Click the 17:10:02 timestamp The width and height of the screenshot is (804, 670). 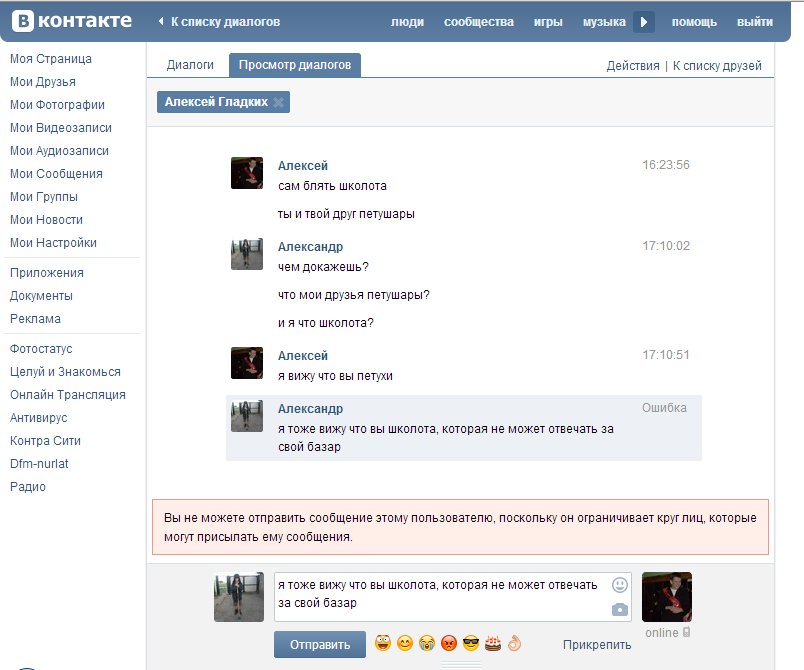click(666, 246)
